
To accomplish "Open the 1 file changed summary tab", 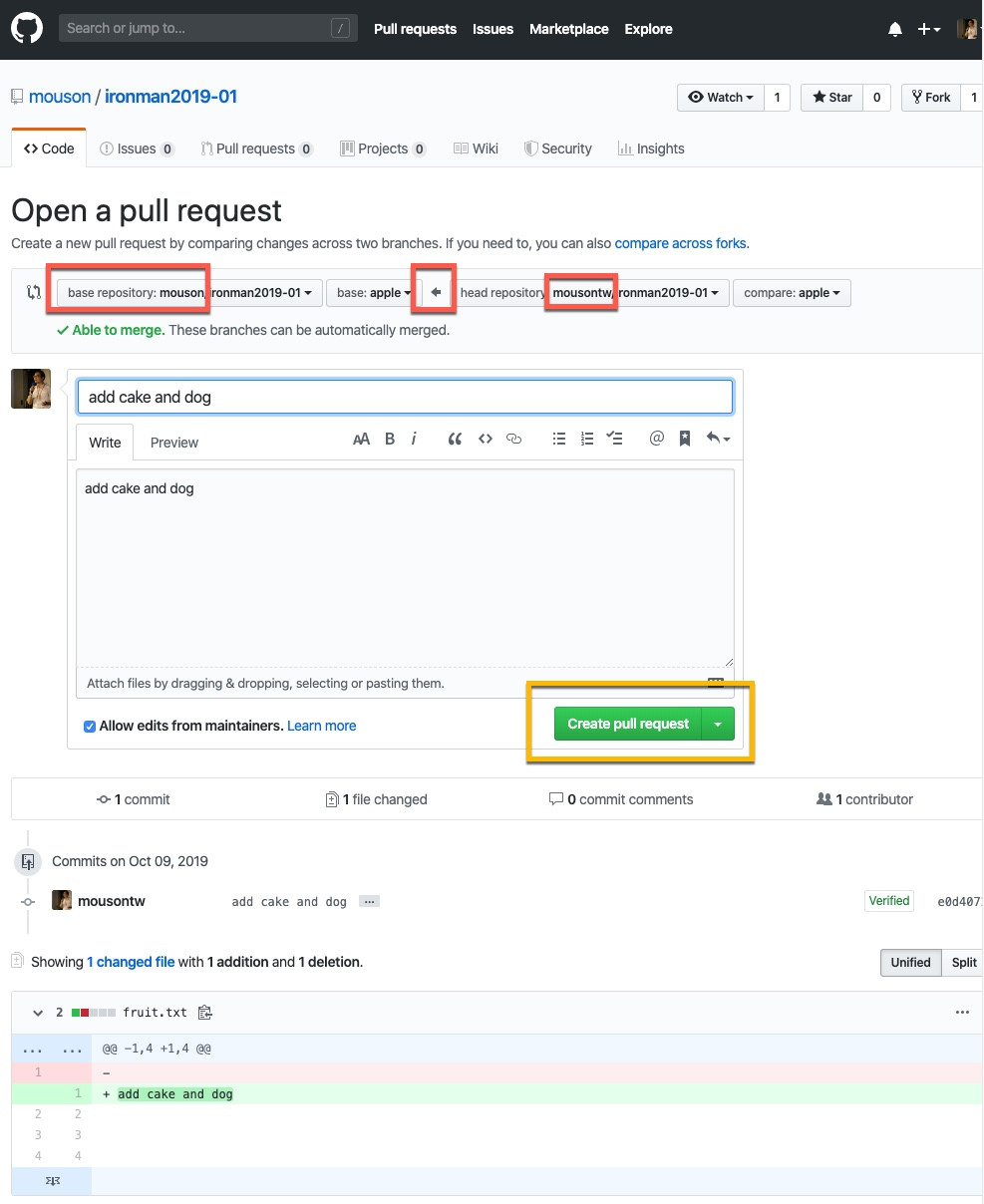I will (376, 799).
